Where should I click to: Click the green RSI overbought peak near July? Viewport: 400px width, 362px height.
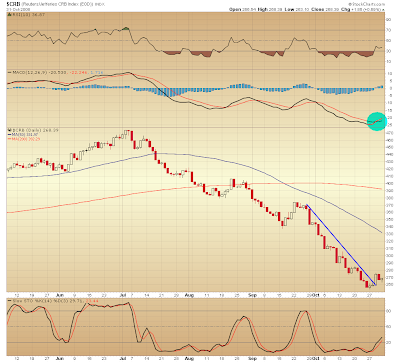point(125,28)
